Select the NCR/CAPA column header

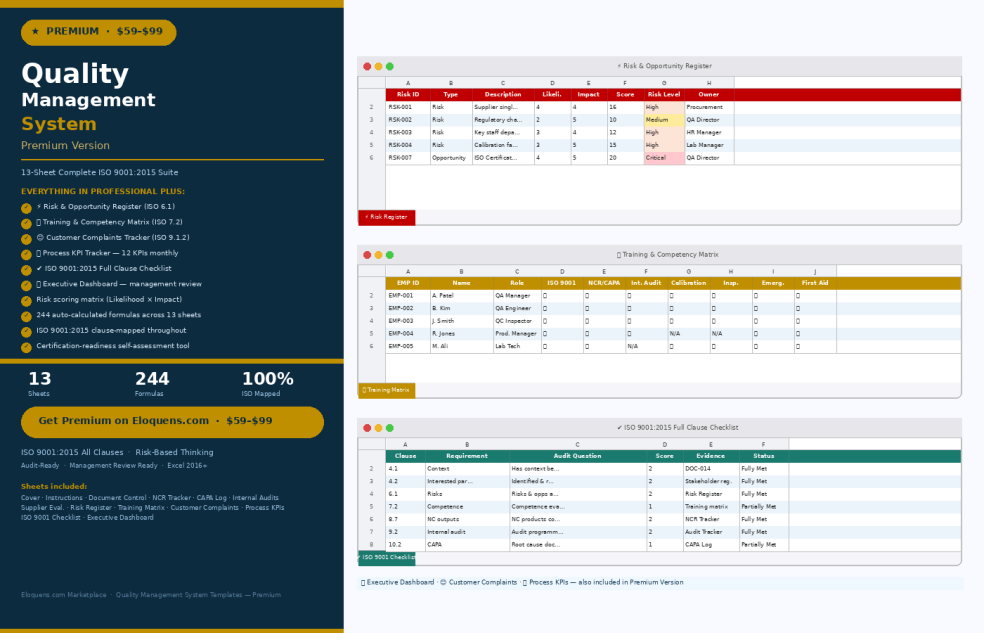[604, 284]
